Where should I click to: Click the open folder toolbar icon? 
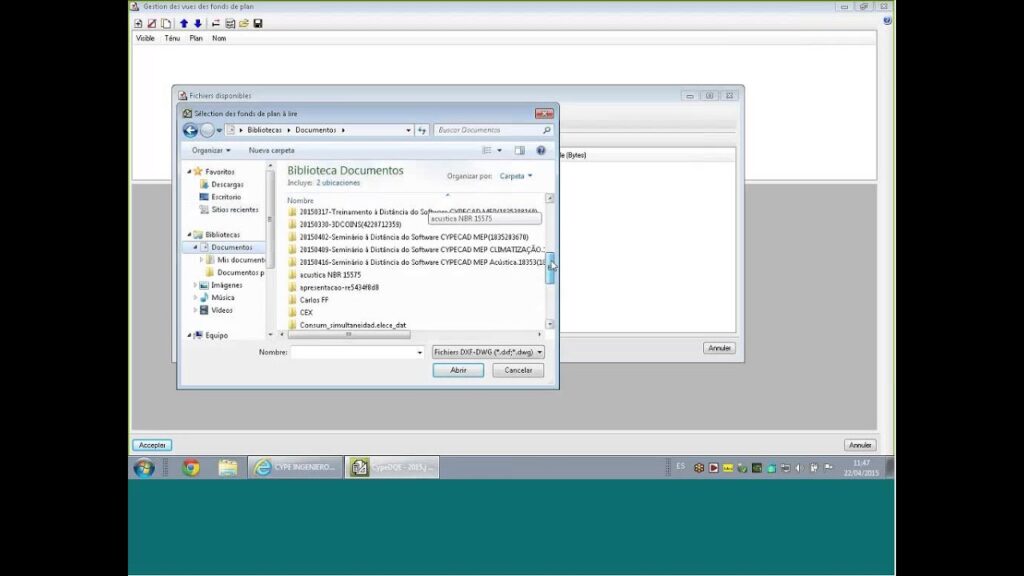(x=244, y=23)
